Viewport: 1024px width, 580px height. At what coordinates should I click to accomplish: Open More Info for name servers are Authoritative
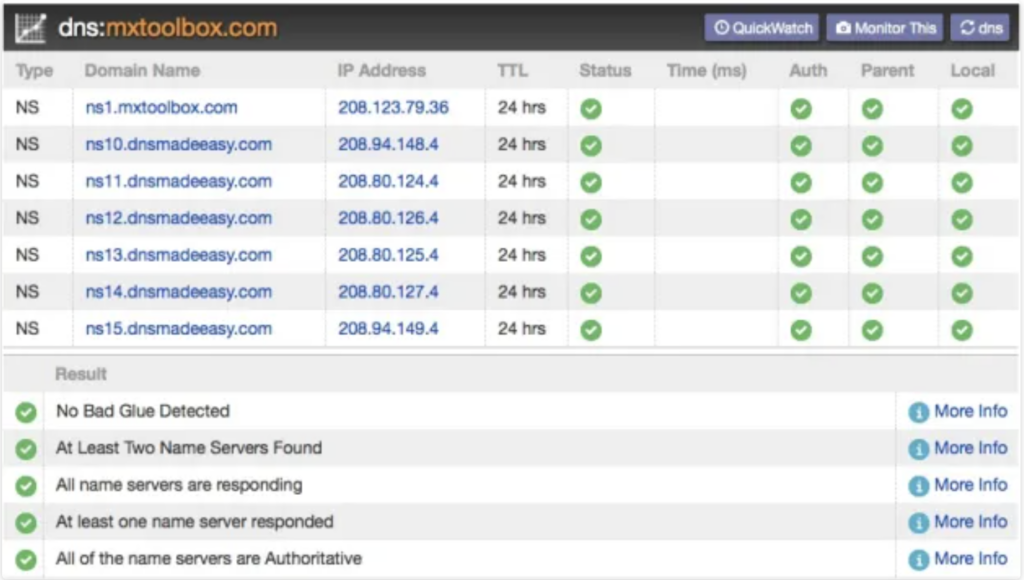click(x=958, y=559)
